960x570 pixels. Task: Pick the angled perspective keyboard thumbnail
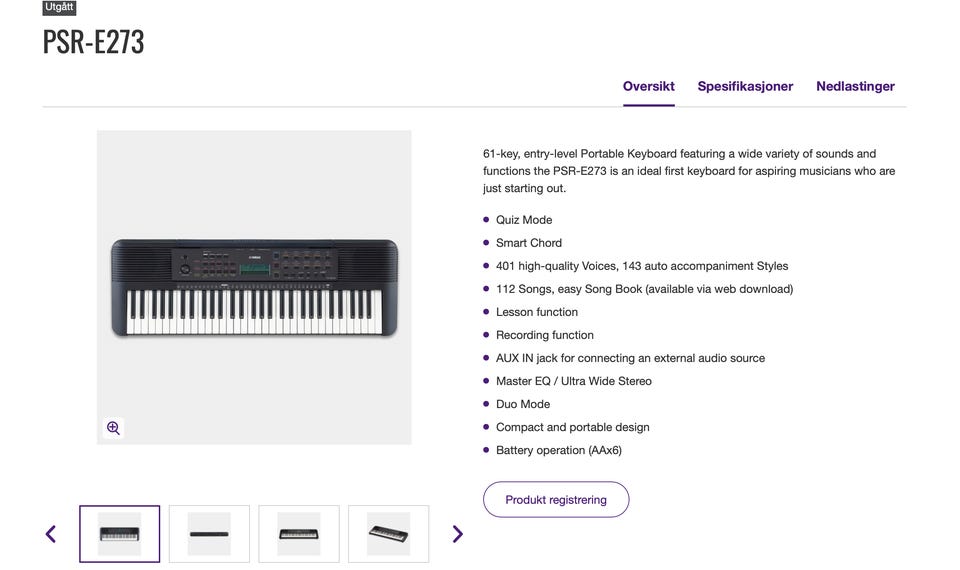(389, 534)
